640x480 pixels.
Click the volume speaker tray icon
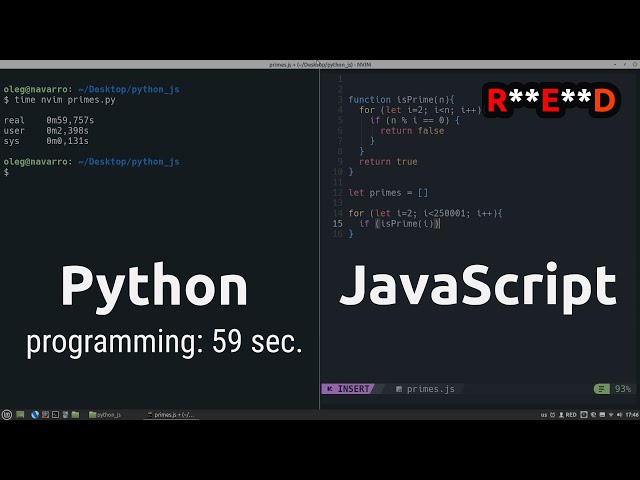click(x=619, y=415)
